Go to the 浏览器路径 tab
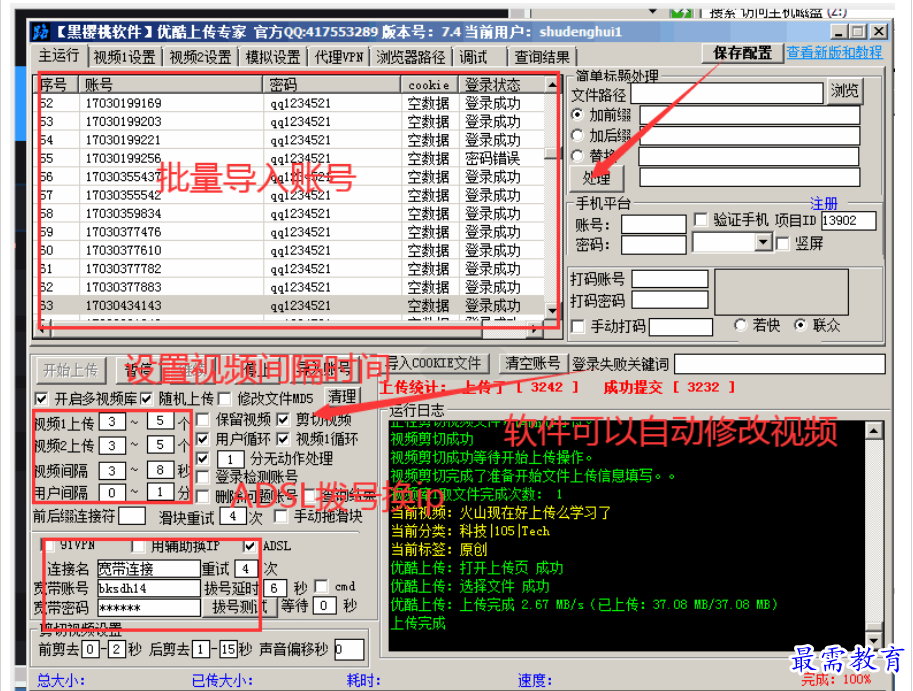 point(411,57)
